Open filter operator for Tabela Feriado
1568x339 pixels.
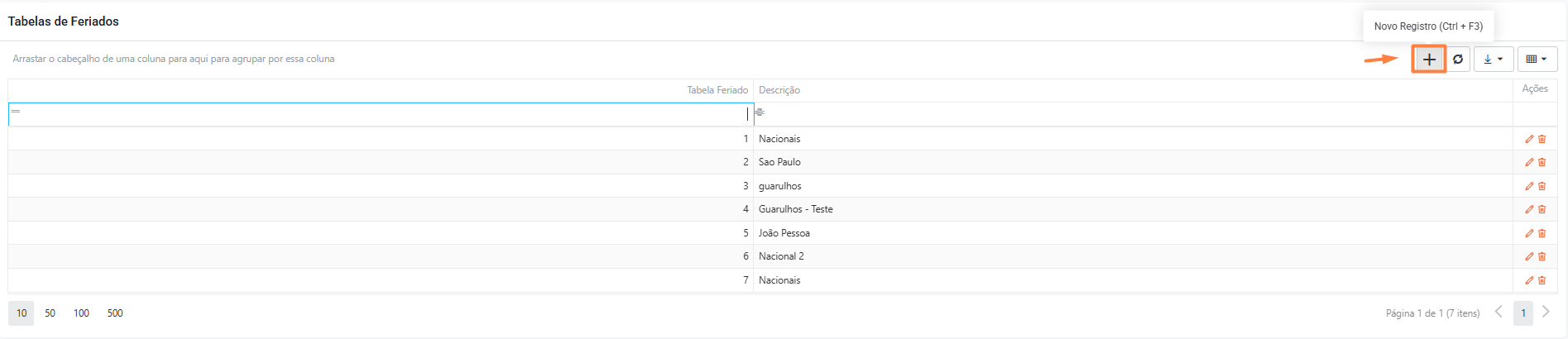(x=16, y=112)
